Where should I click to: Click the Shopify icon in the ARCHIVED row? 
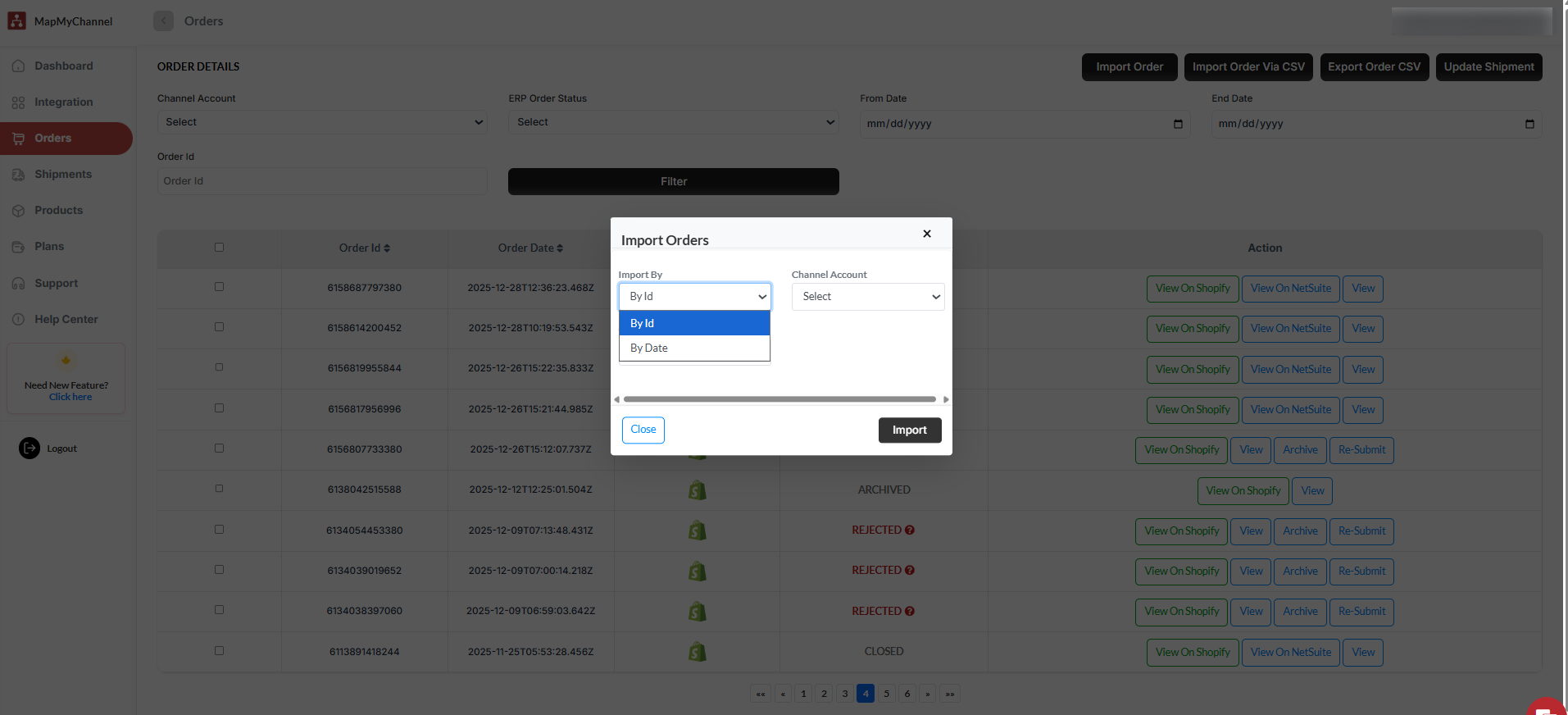[x=697, y=490]
